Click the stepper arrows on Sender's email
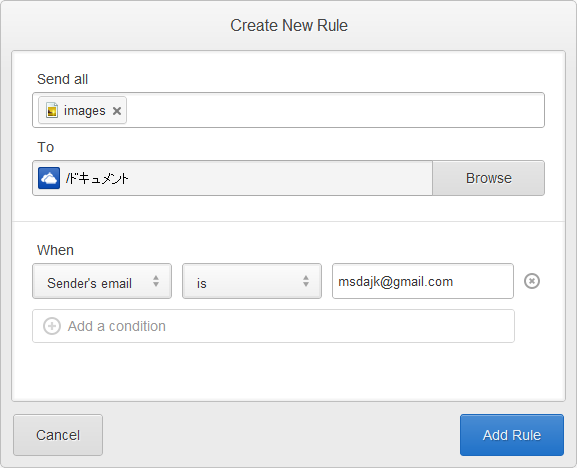 coord(156,281)
